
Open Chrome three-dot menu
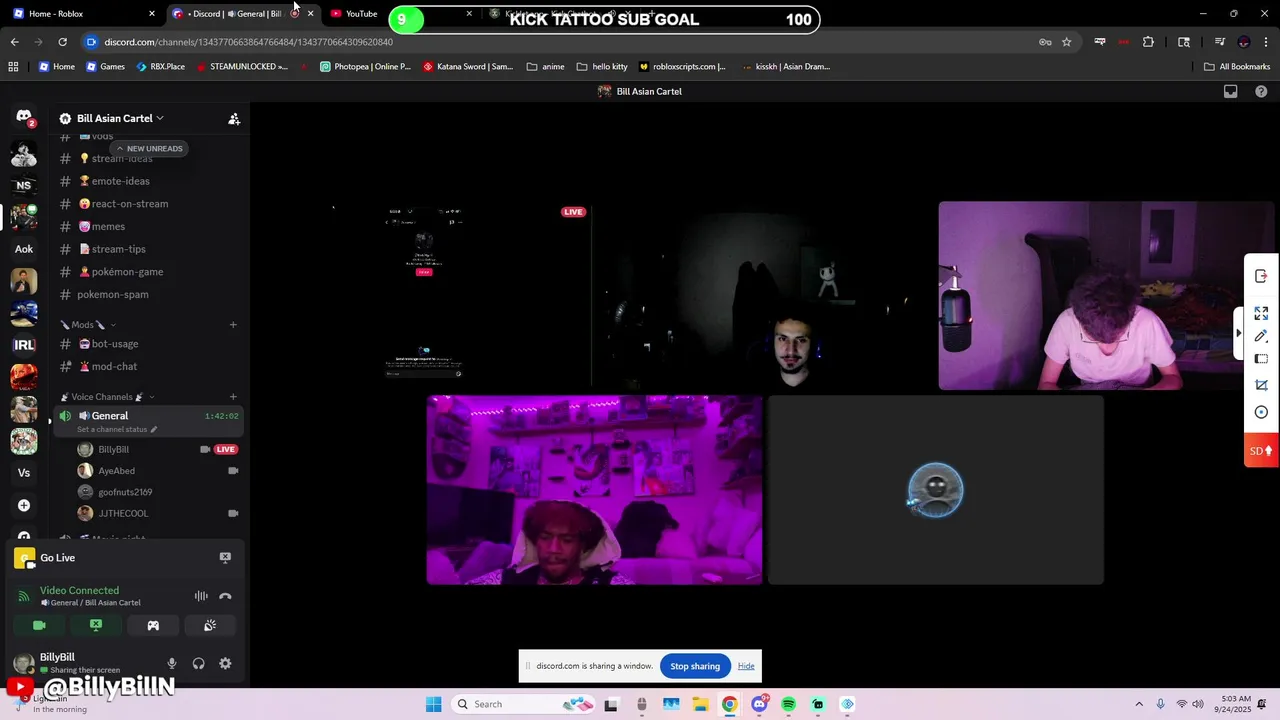click(1265, 42)
